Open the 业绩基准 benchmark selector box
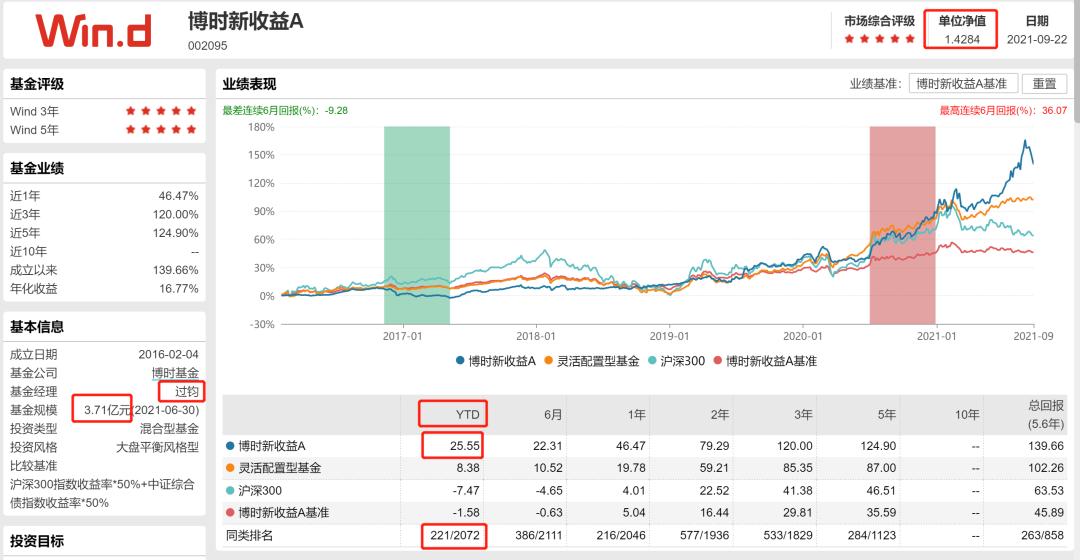Viewport: 1080px width, 560px height. (964, 84)
